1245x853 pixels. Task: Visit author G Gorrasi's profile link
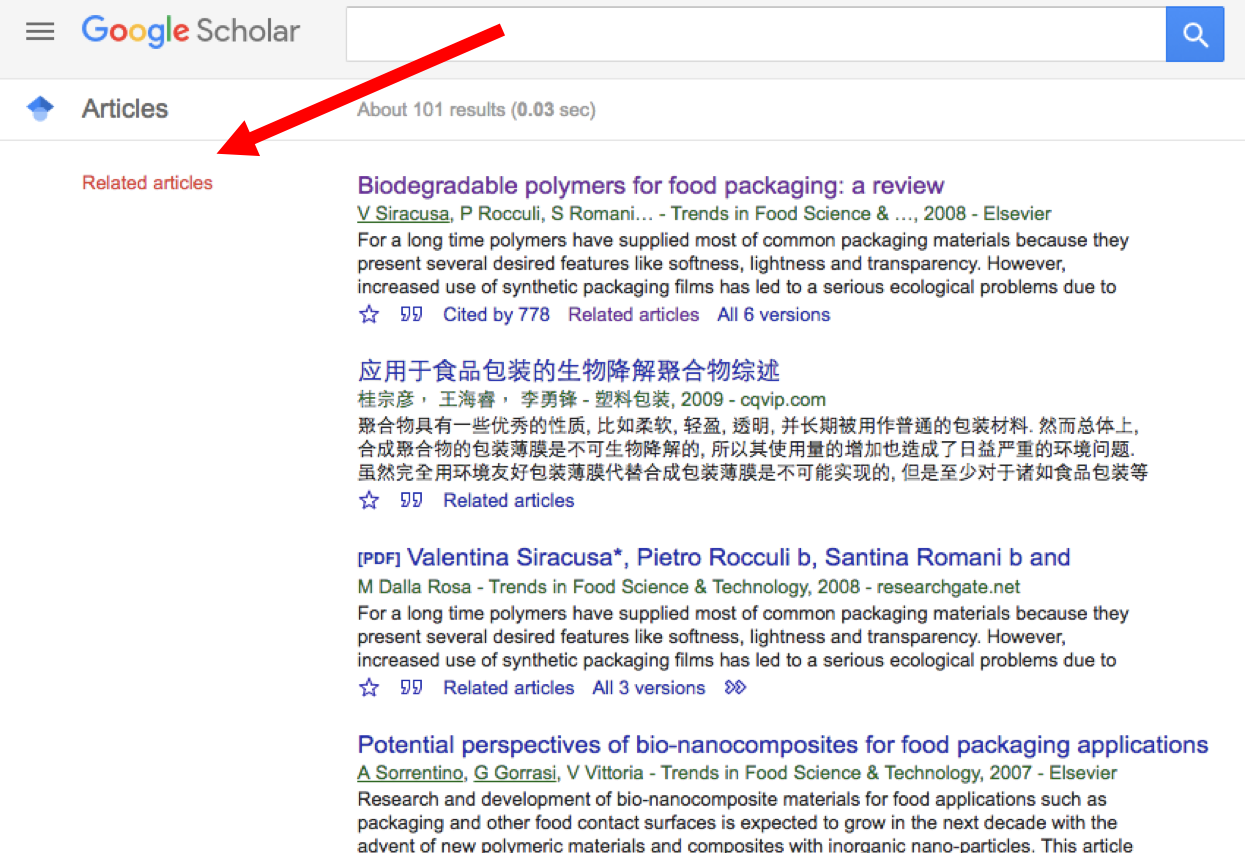coord(515,773)
